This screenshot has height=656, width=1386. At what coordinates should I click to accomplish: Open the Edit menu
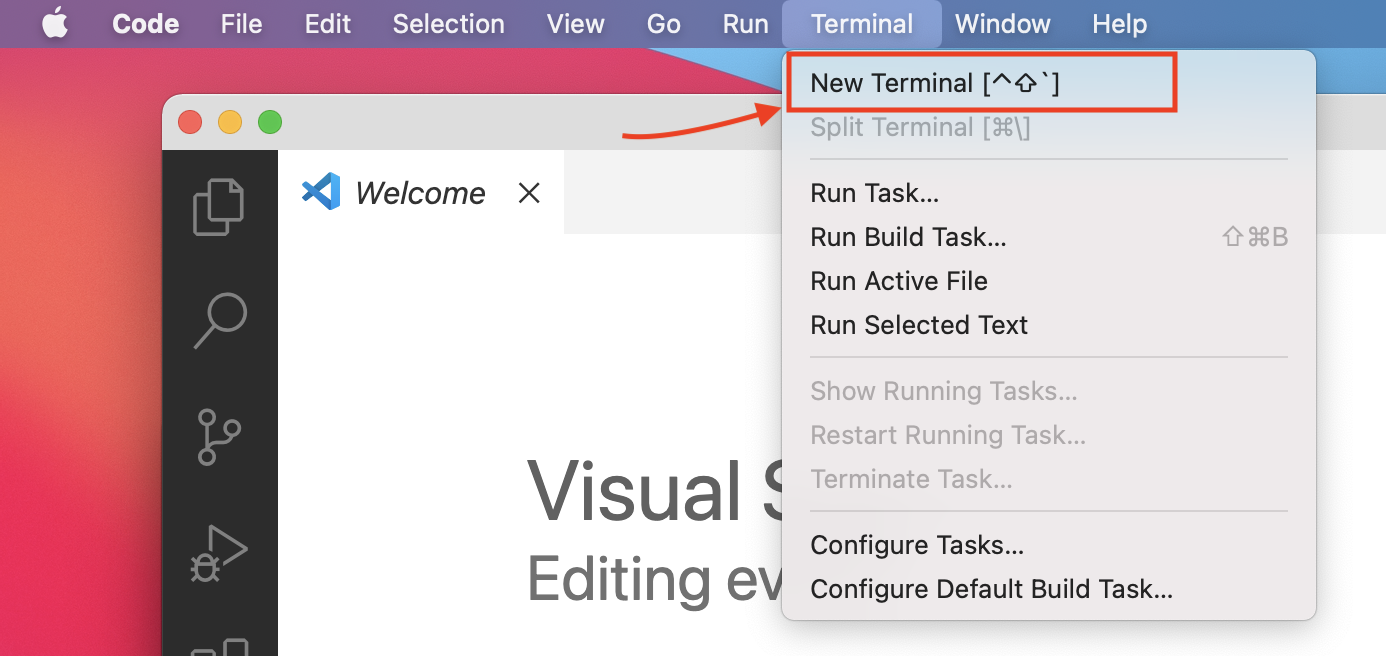tap(328, 24)
